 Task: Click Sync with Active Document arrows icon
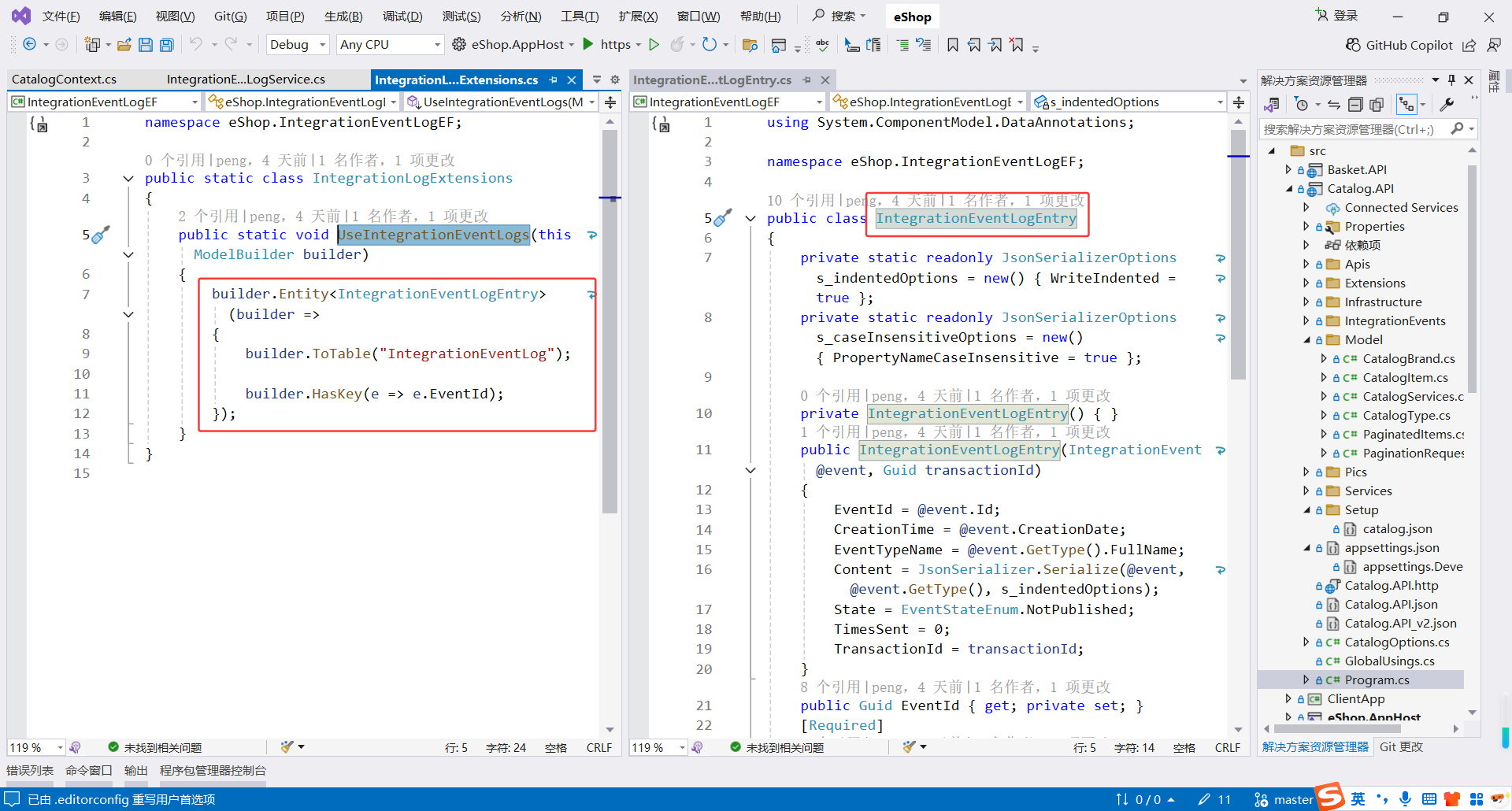point(1333,105)
